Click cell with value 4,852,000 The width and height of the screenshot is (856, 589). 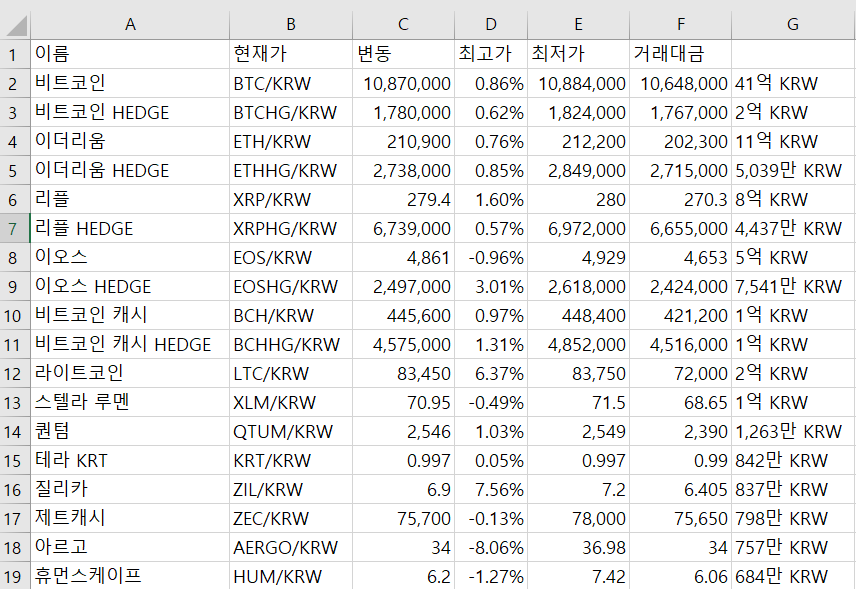click(x=578, y=344)
